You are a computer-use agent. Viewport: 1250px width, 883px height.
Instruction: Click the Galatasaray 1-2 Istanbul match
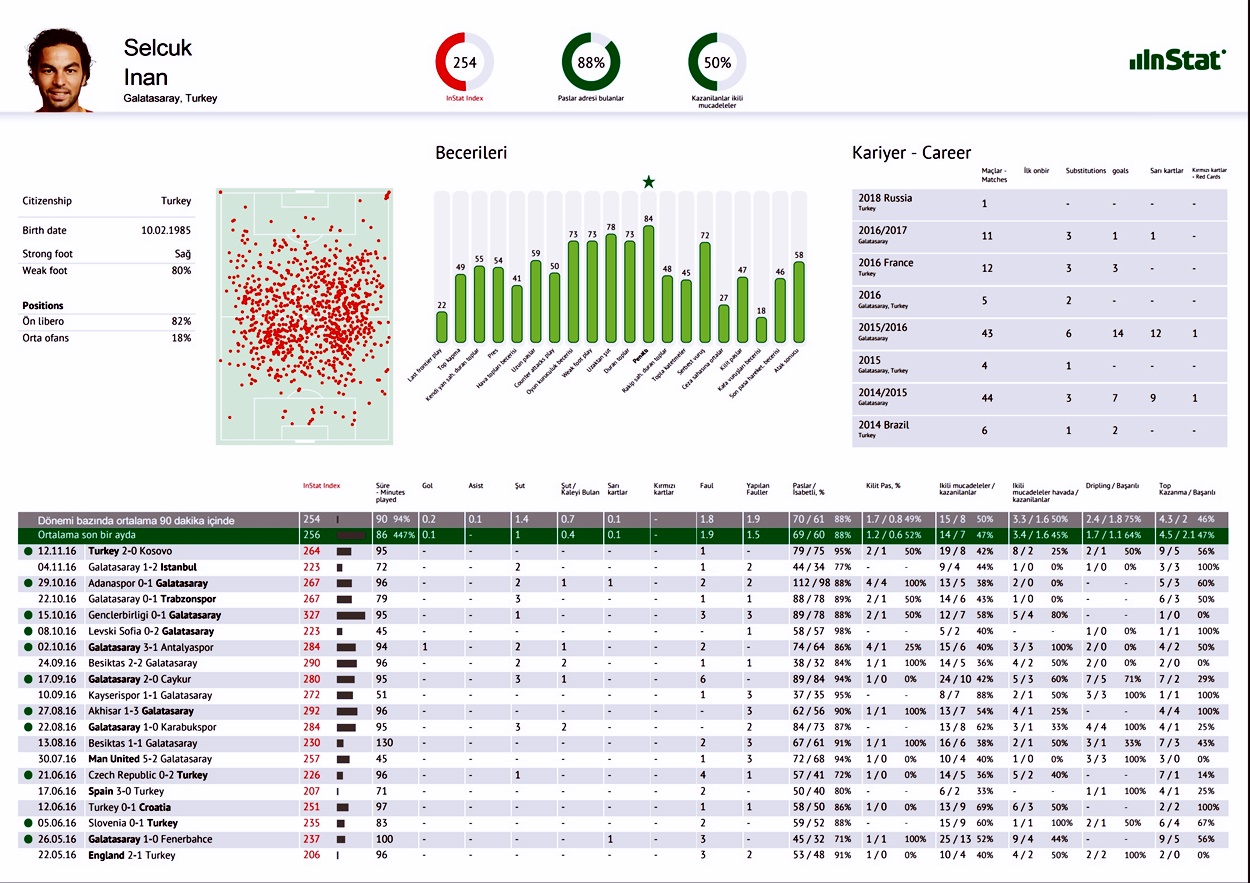point(143,567)
